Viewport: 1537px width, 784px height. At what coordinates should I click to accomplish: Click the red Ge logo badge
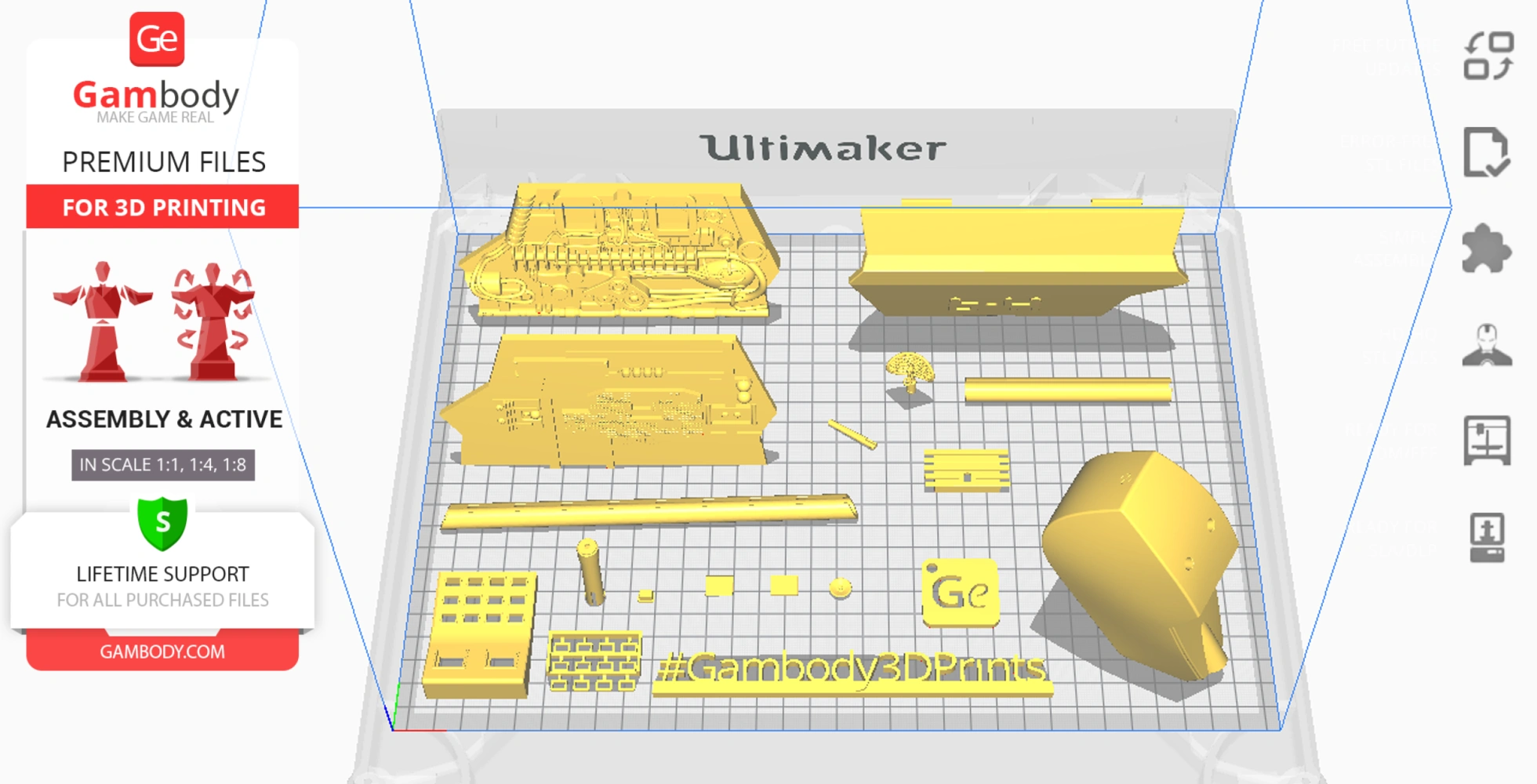(157, 39)
